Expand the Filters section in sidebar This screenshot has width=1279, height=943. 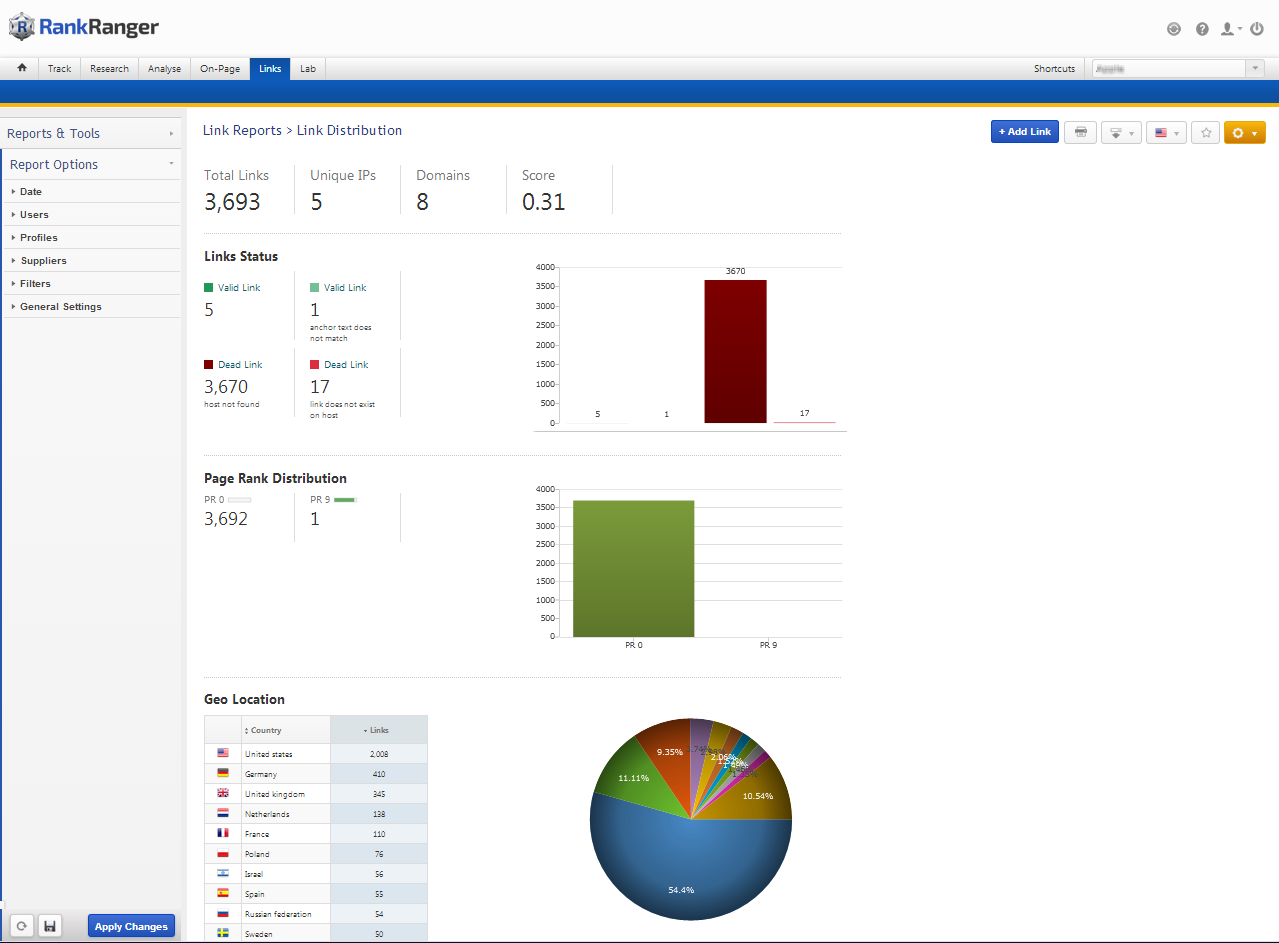pos(35,284)
